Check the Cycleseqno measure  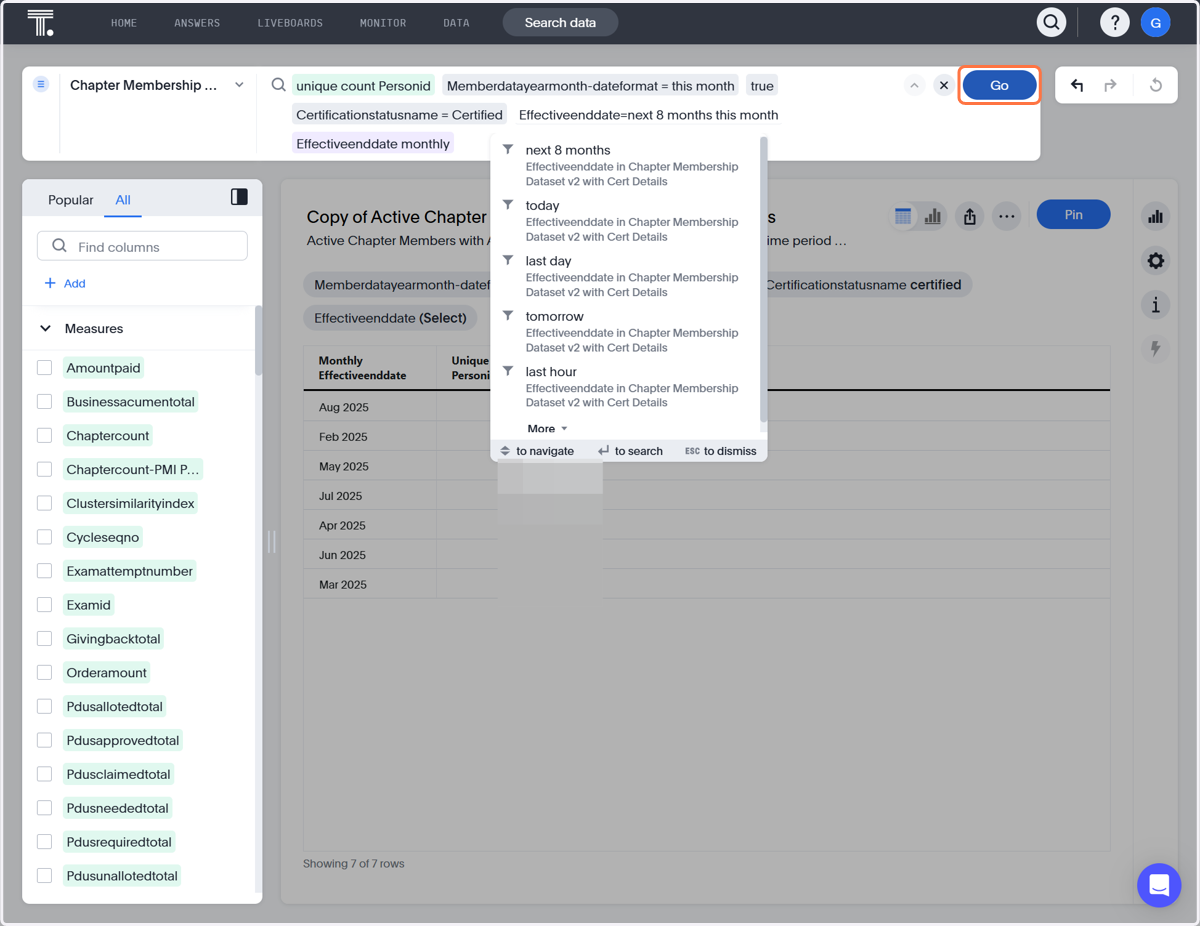44,537
